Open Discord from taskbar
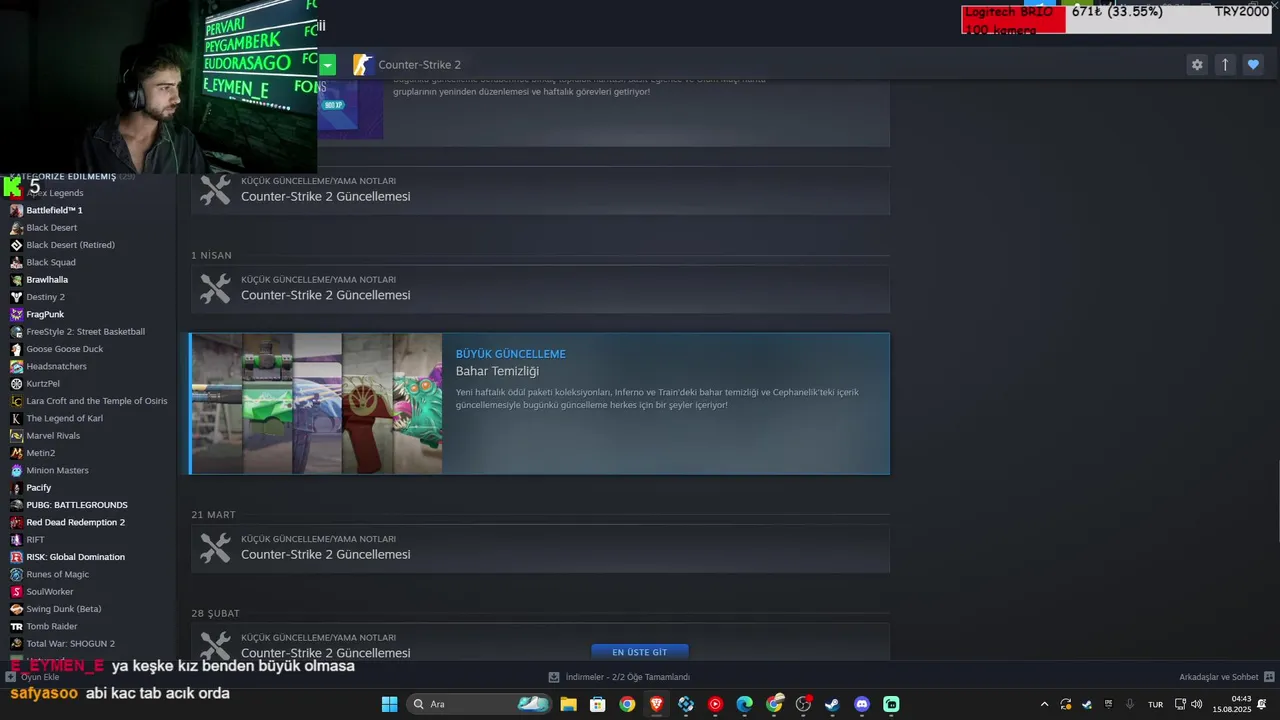The height and width of the screenshot is (720, 1280). [862, 704]
